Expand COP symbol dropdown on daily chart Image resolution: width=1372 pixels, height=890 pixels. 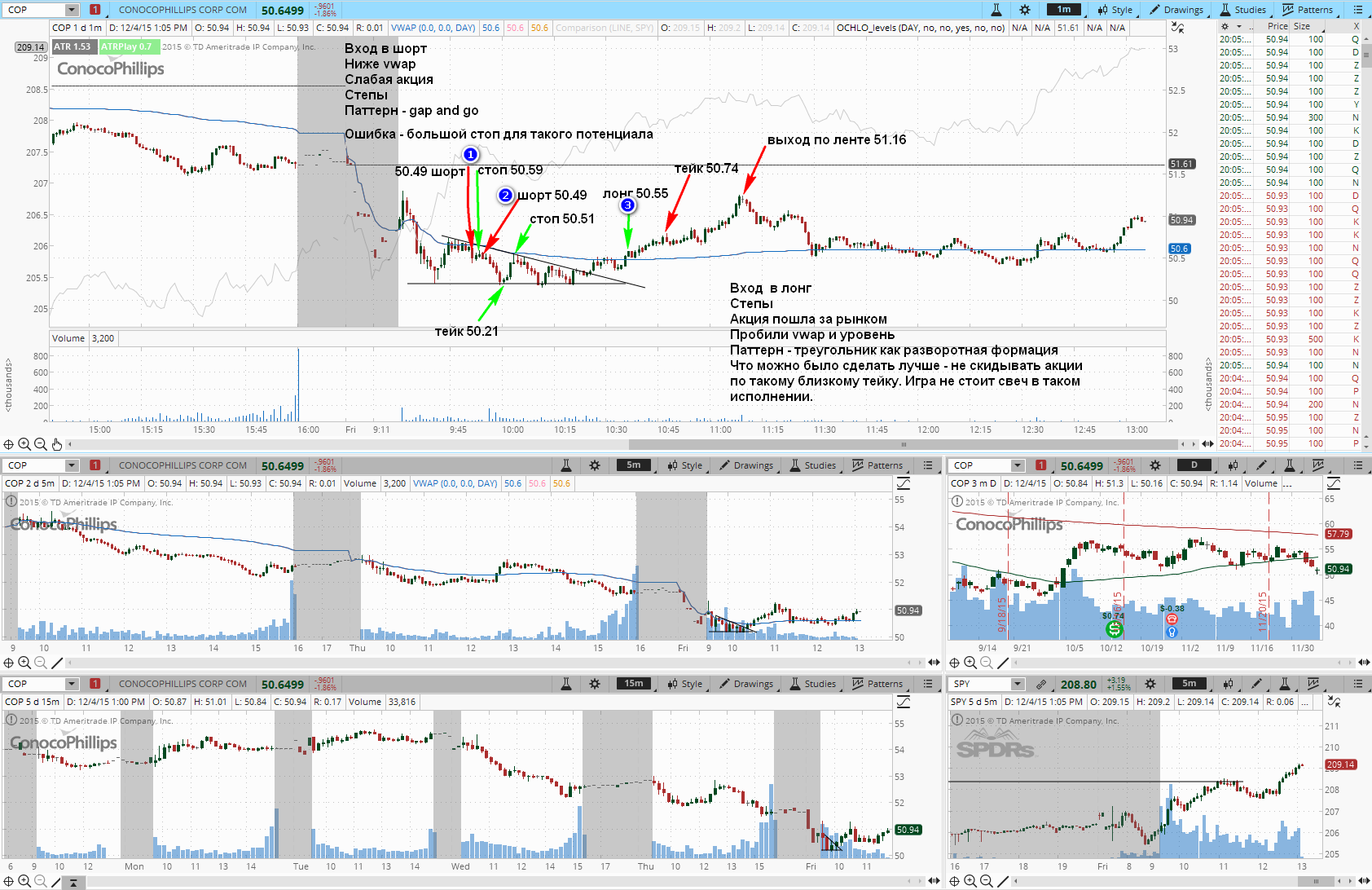pos(1018,465)
